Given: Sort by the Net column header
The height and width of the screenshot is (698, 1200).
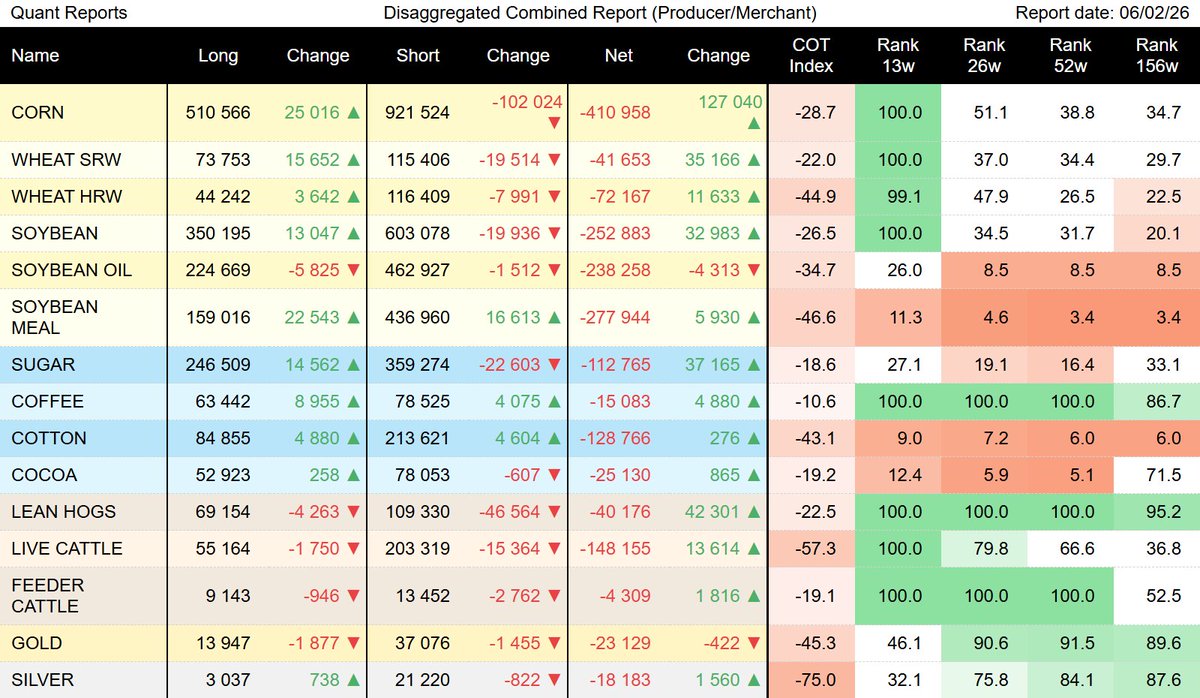Looking at the screenshot, I should (619, 56).
